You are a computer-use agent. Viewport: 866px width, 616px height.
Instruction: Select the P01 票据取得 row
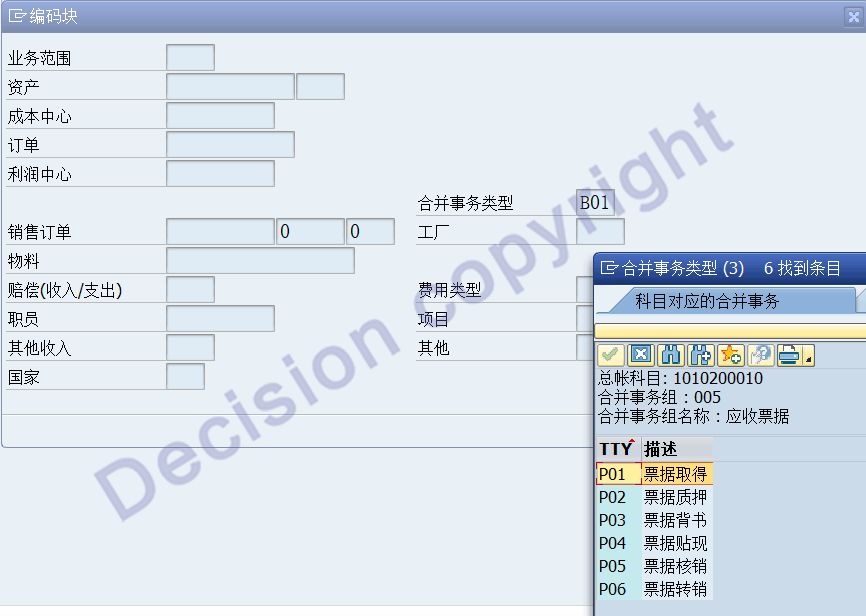[x=654, y=474]
